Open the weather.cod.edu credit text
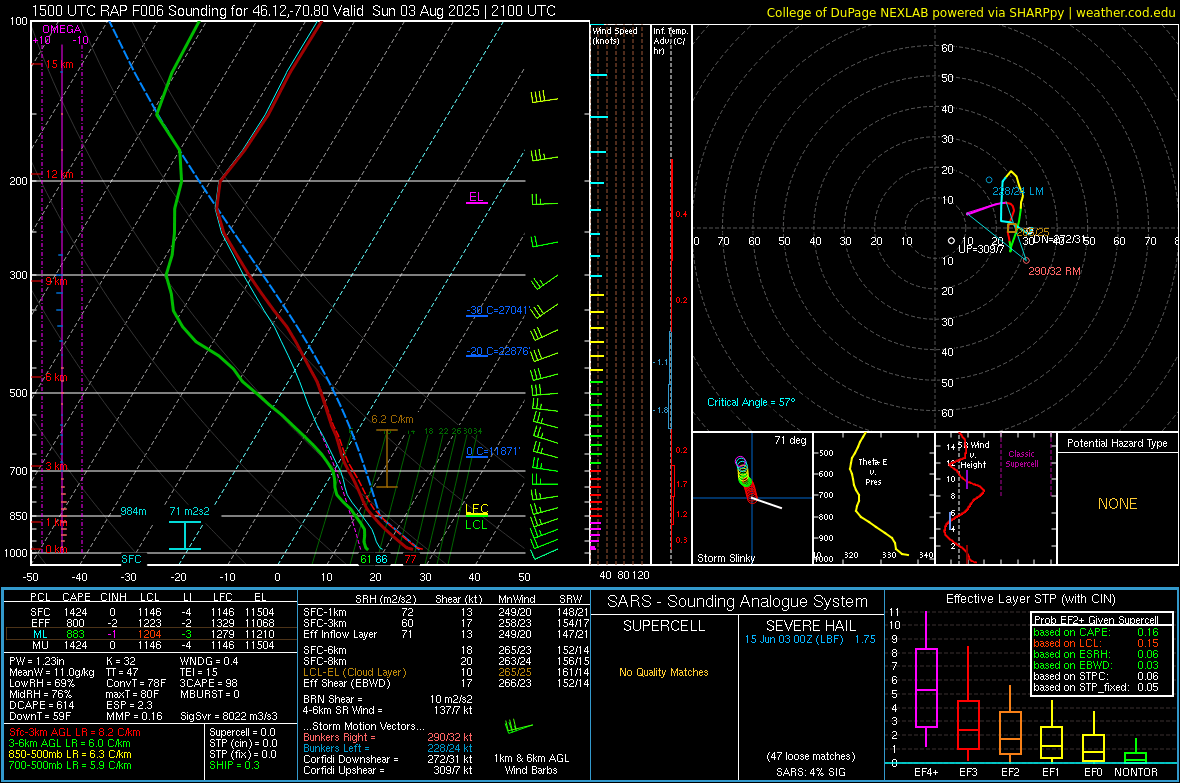The image size is (1180, 783). click(x=970, y=12)
